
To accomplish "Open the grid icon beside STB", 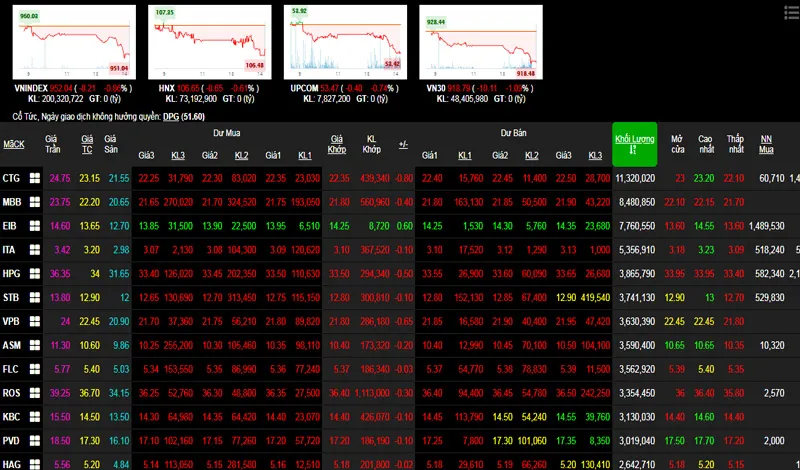I will coord(35,297).
